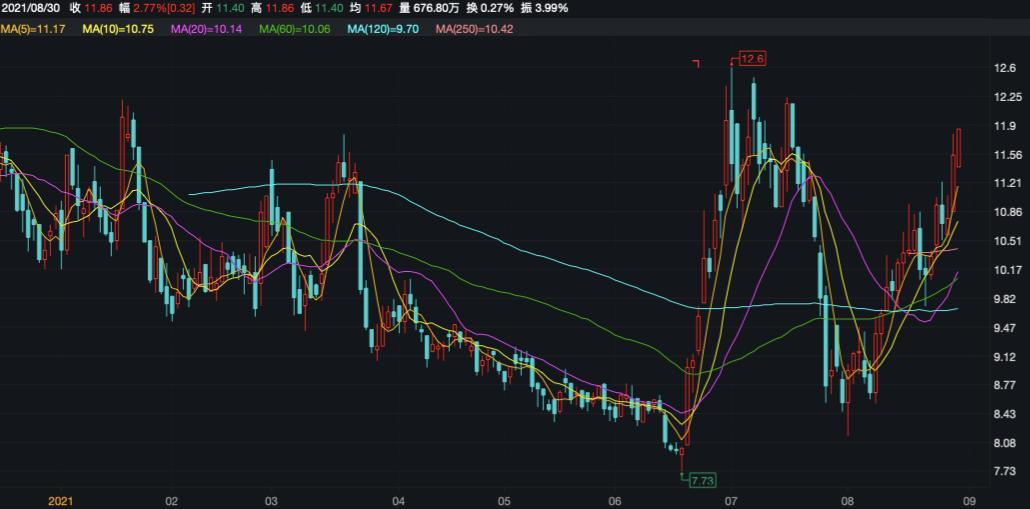Click the small red corner marker near the chart top
The width and height of the screenshot is (1030, 509).
tap(696, 63)
